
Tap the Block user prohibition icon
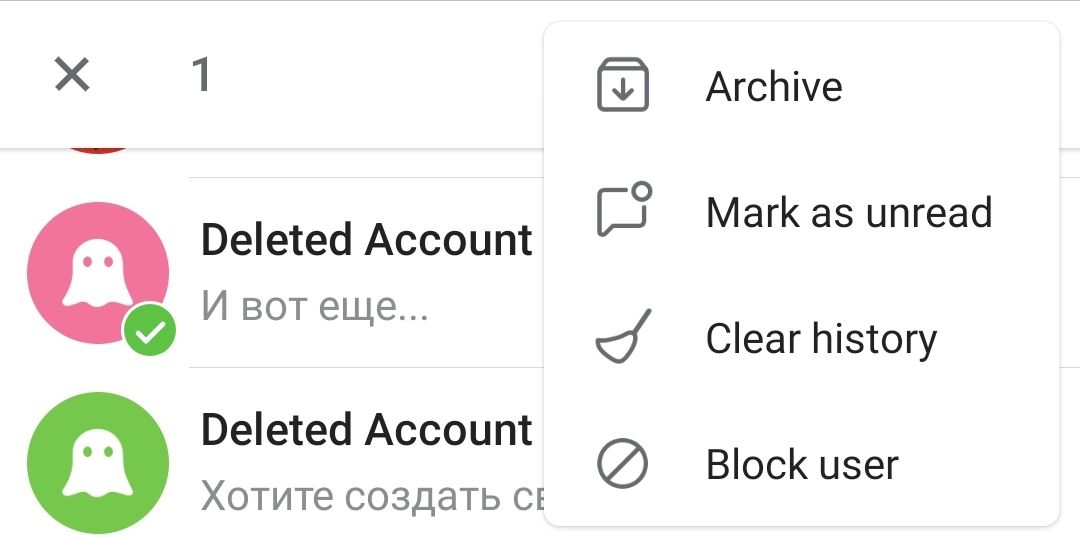[x=622, y=463]
